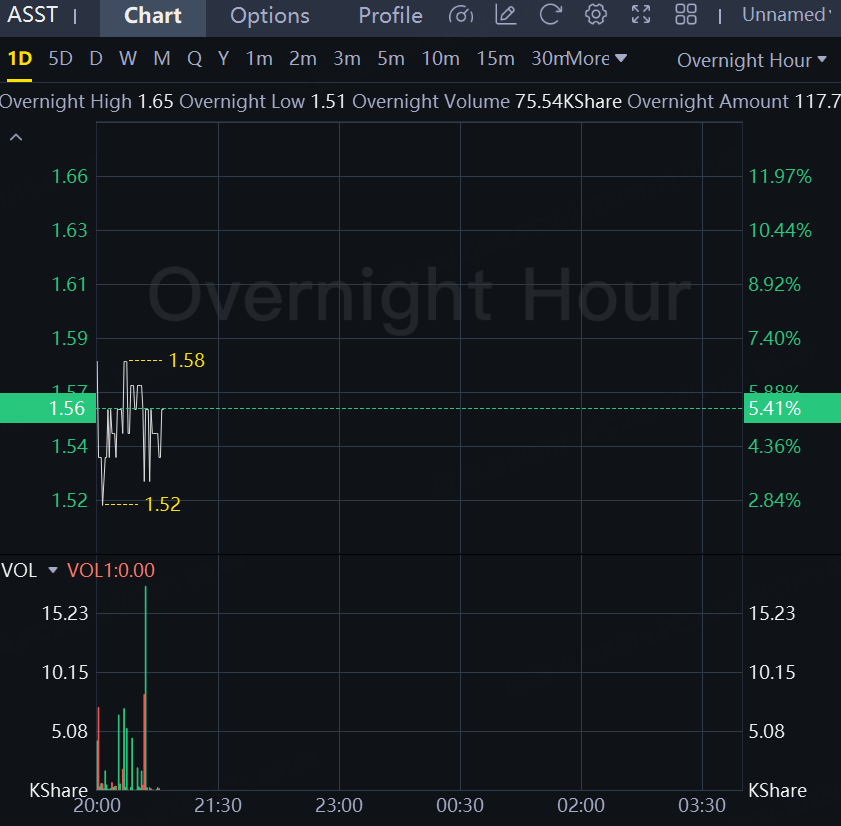Click the ASST ticker symbol

(x=33, y=16)
